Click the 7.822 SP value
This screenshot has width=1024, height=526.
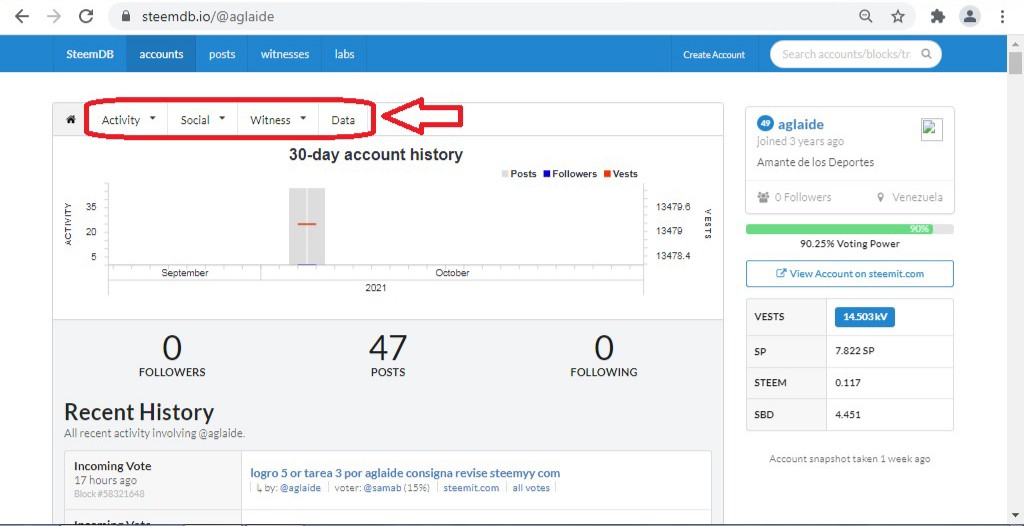click(x=854, y=351)
